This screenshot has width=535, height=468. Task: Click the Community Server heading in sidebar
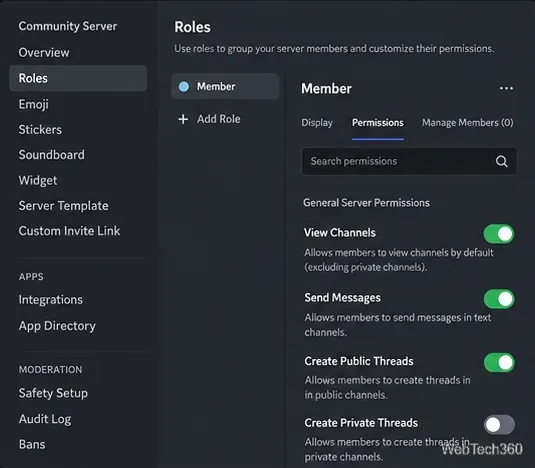coord(68,26)
